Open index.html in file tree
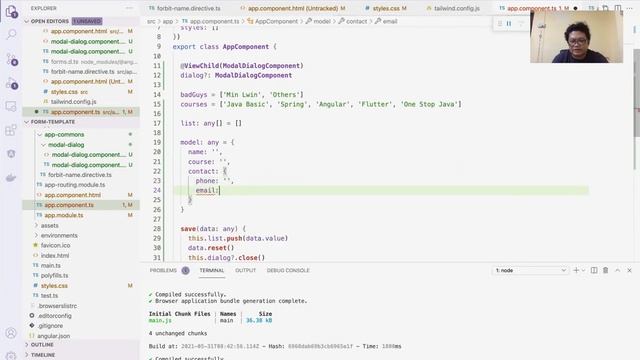This screenshot has height=360, width=640. point(55,256)
